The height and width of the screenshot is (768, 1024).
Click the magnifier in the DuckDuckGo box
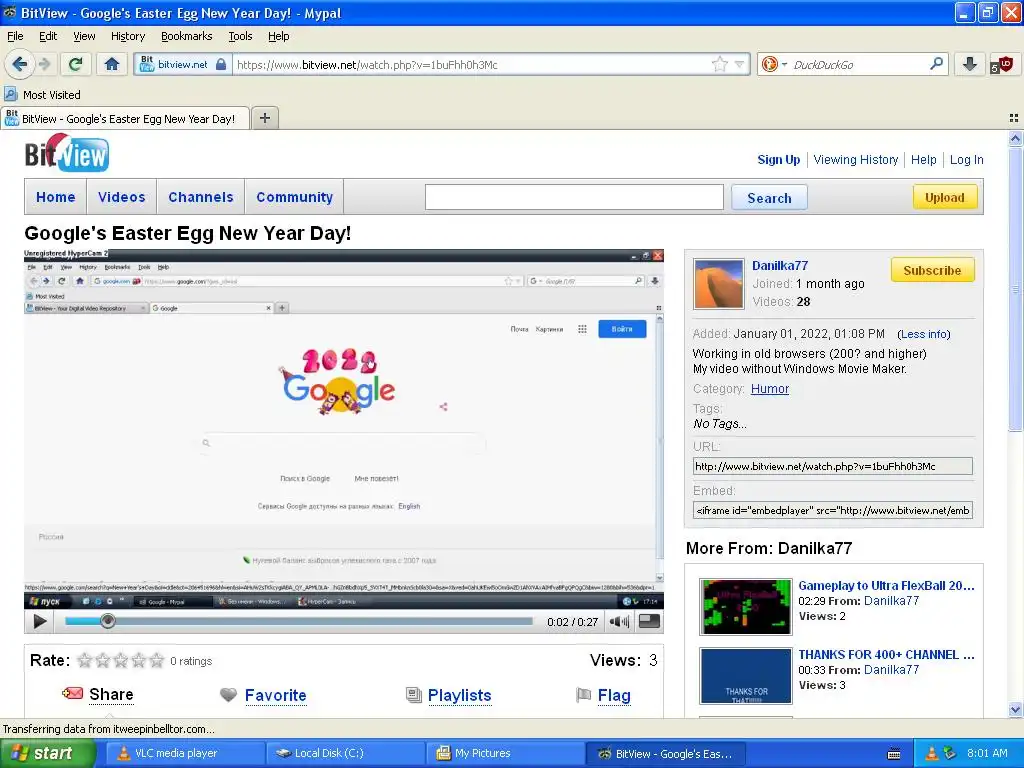pos(936,63)
